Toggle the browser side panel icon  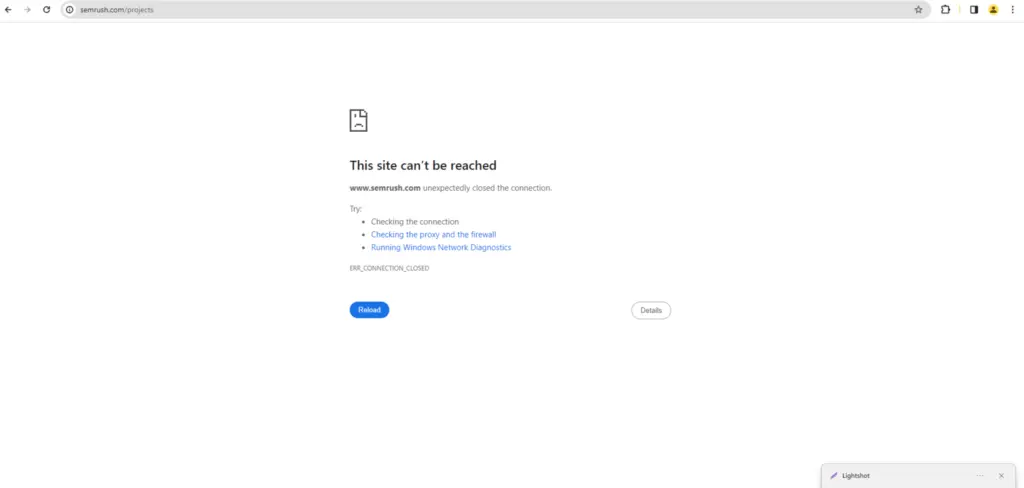pos(974,10)
